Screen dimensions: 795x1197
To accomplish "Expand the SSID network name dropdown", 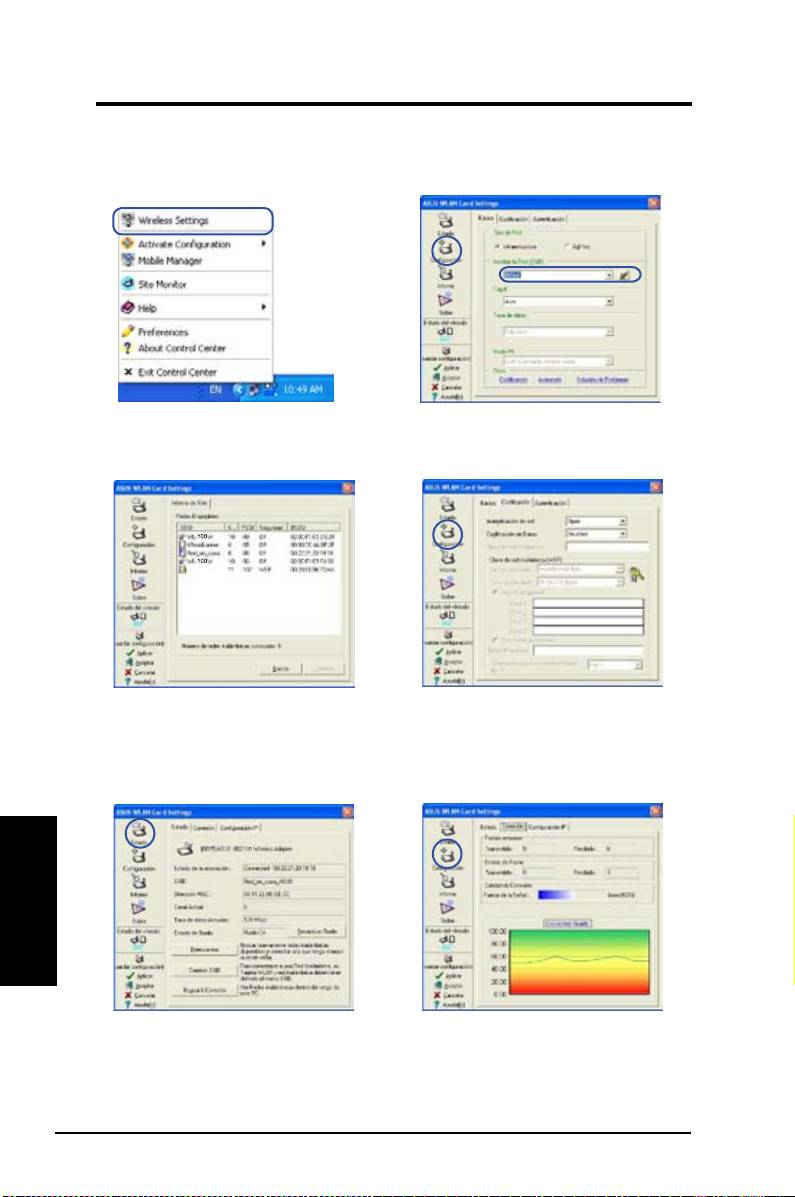I will pyautogui.click(x=609, y=274).
